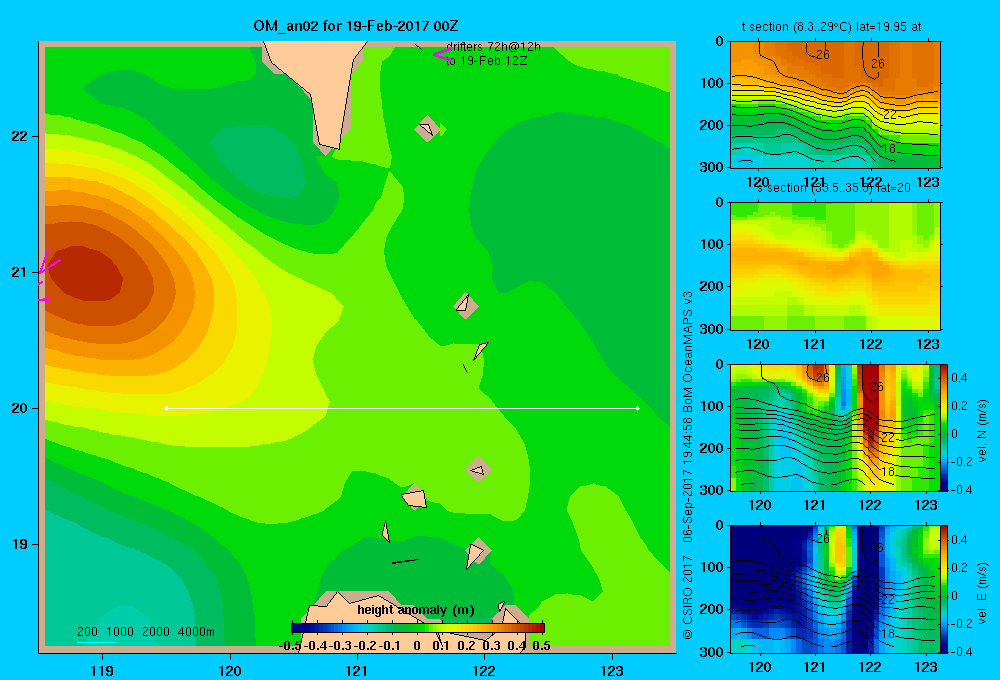Screen dimensions: 1000x680
Task: Click the main map's latitude 20 axis label
Action: [20, 408]
